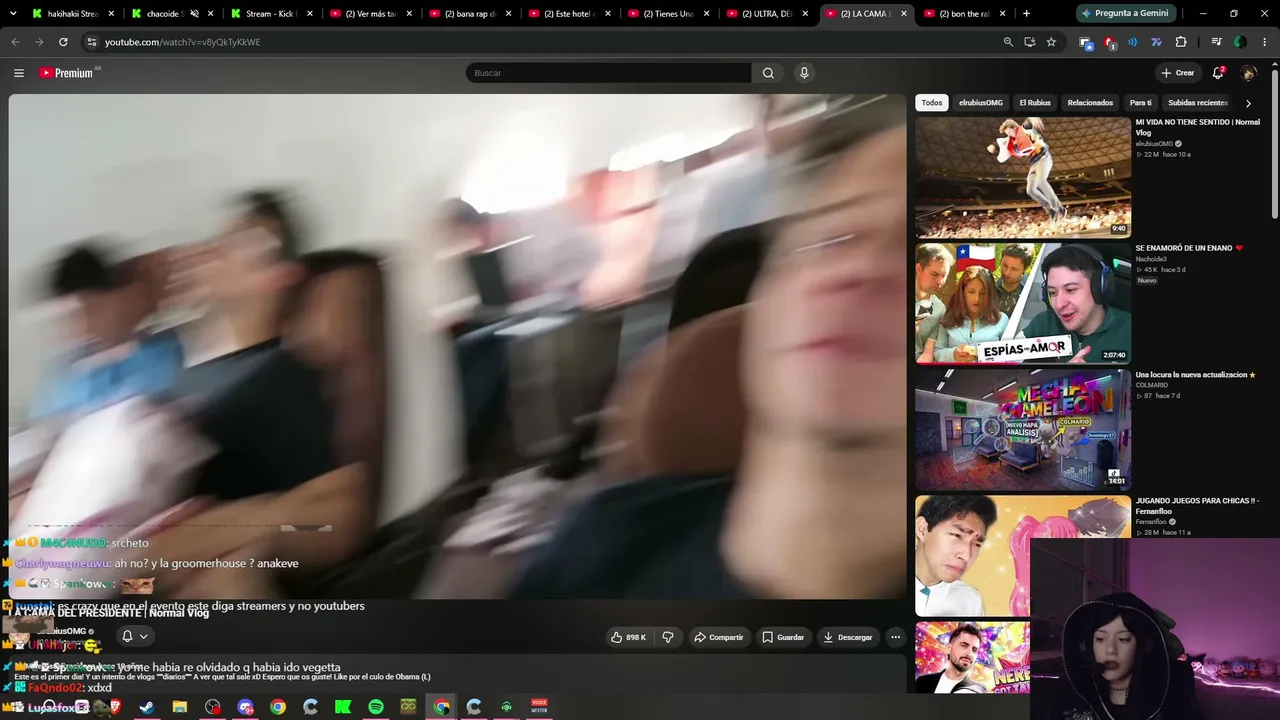Image resolution: width=1280 pixels, height=720 pixels.
Task: Switch to the Ver más tarde tab
Action: pyautogui.click(x=364, y=14)
